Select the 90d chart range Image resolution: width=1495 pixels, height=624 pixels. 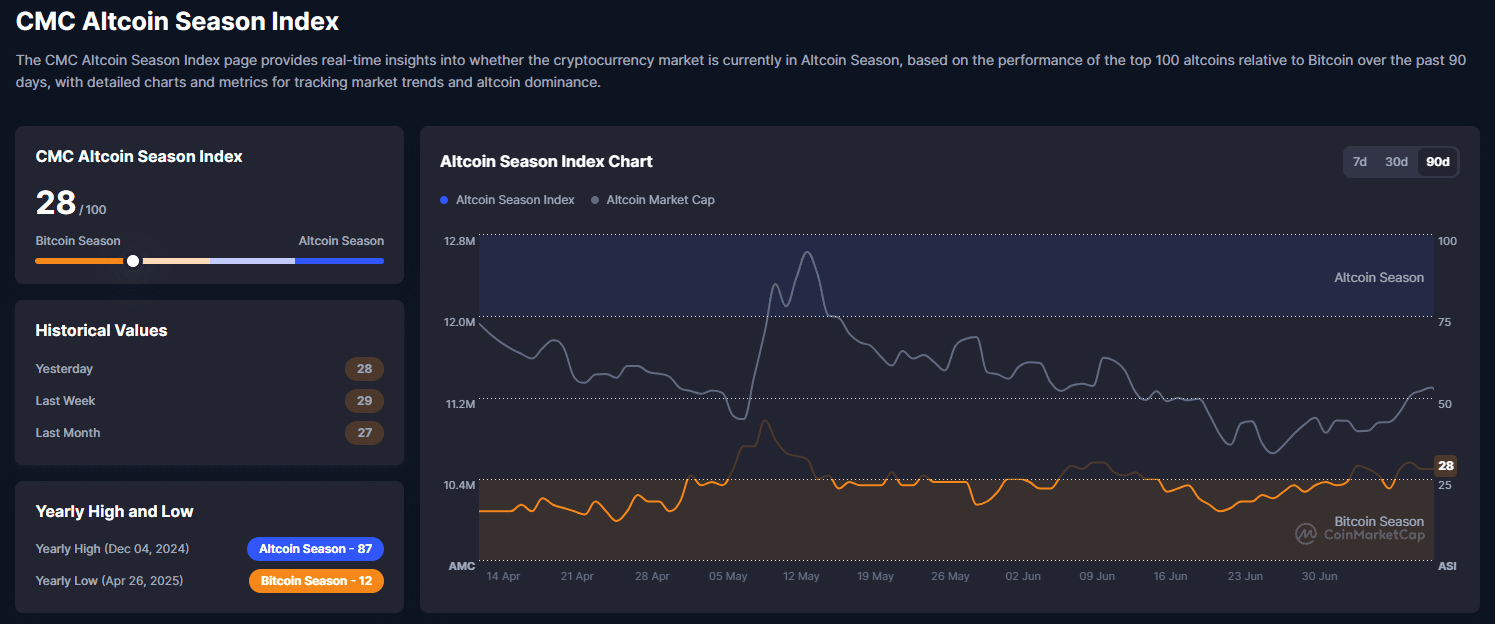(1438, 162)
